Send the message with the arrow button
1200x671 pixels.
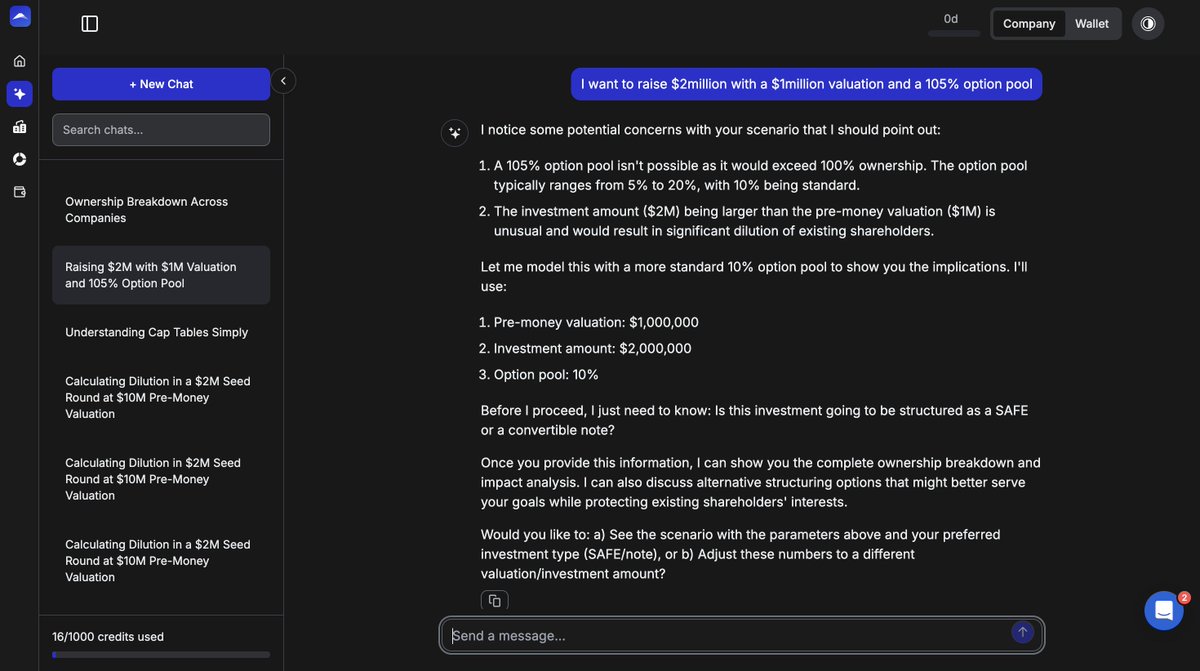point(1022,632)
